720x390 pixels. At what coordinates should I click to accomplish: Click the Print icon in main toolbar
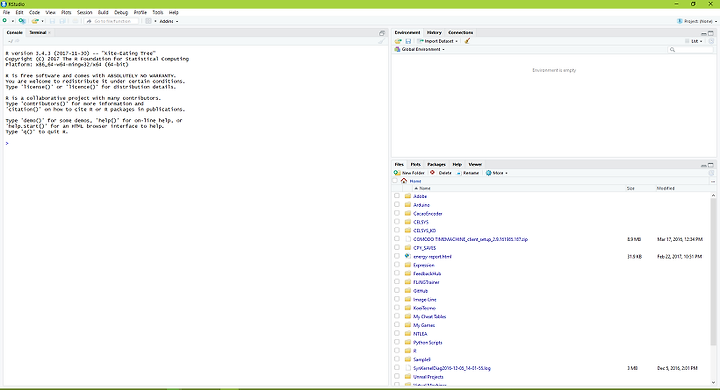click(x=75, y=21)
